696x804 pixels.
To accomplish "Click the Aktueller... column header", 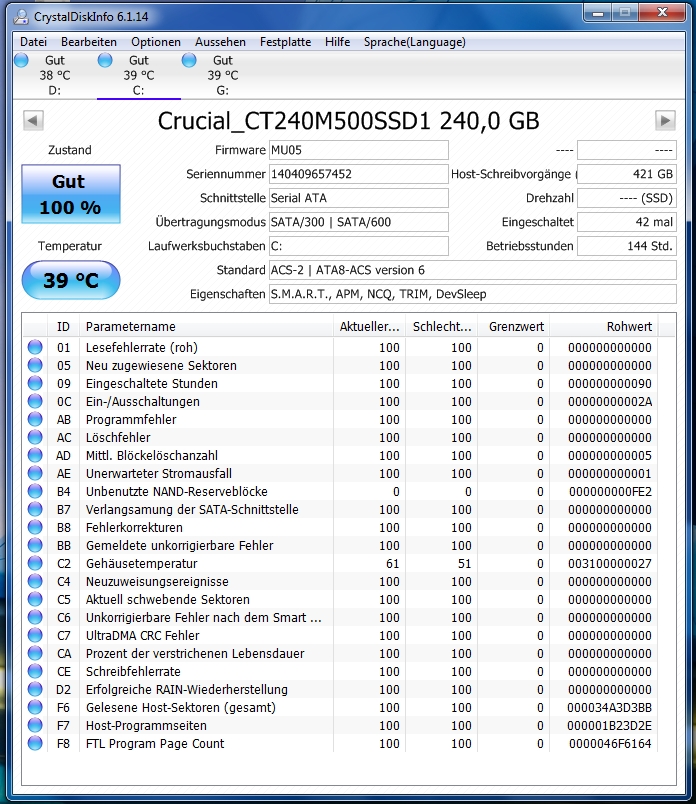I will coord(369,327).
